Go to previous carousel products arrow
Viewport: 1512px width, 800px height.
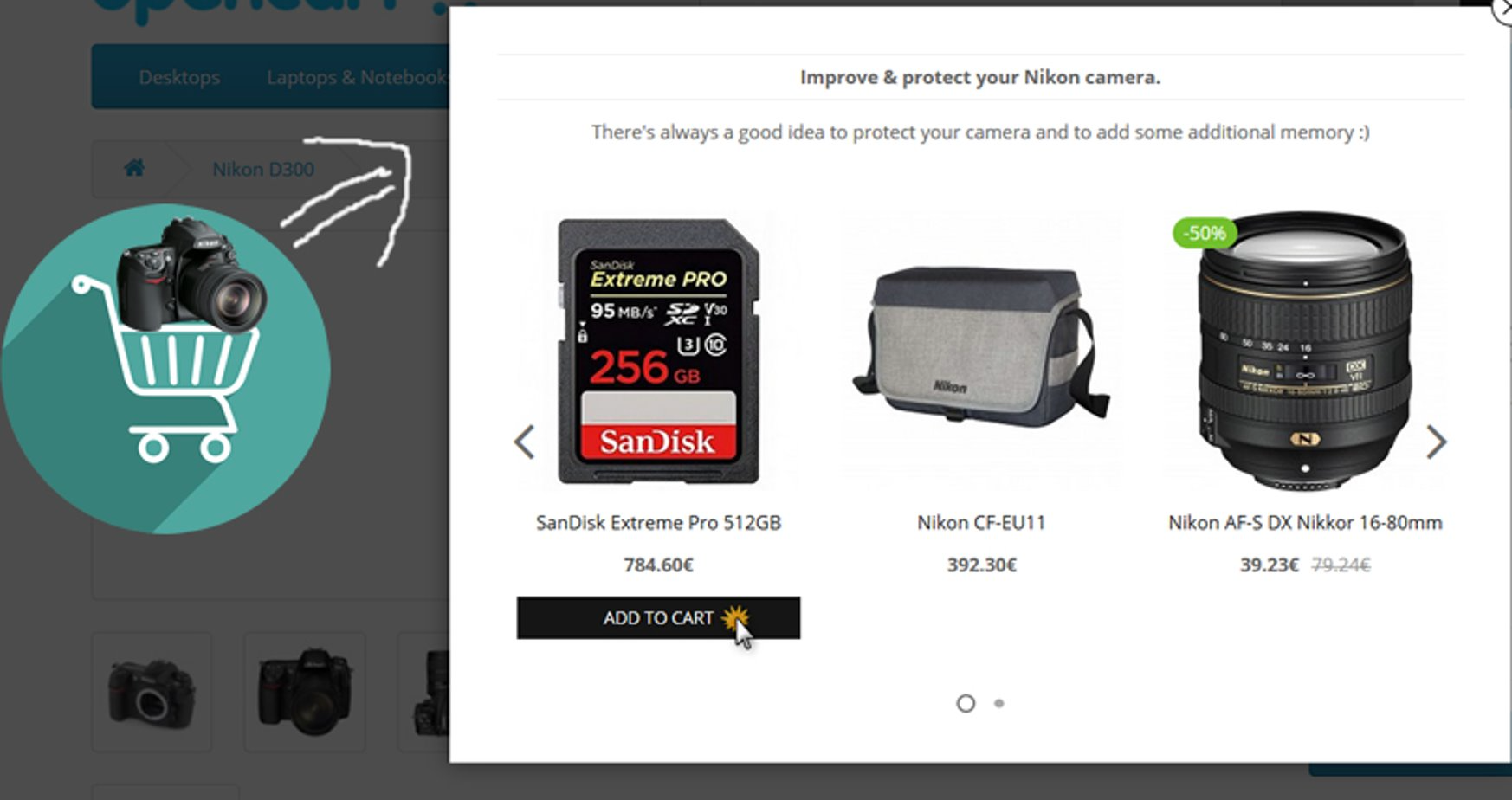point(525,442)
